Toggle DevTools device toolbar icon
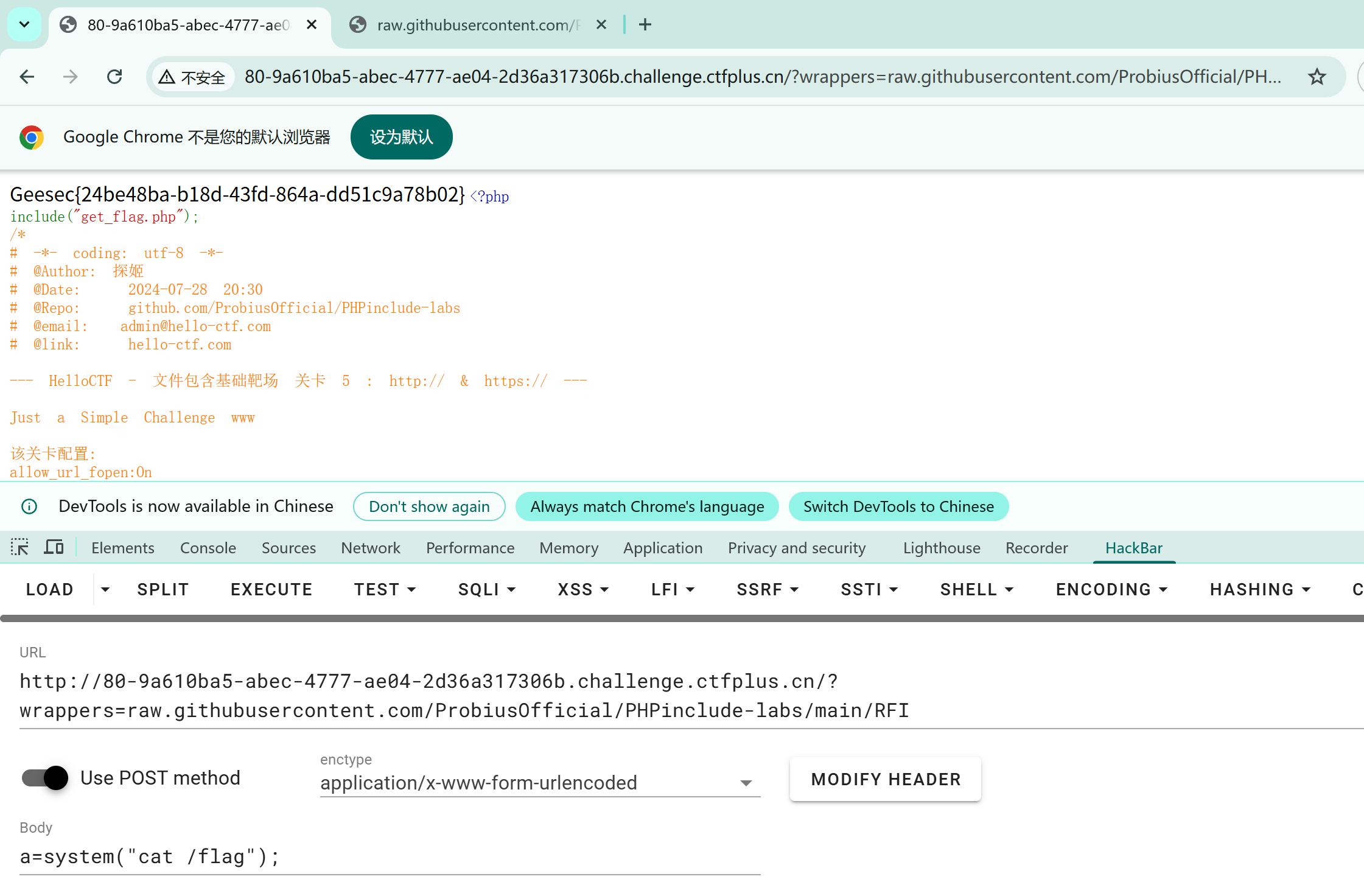Viewport: 1364px width, 896px height. 54,547
